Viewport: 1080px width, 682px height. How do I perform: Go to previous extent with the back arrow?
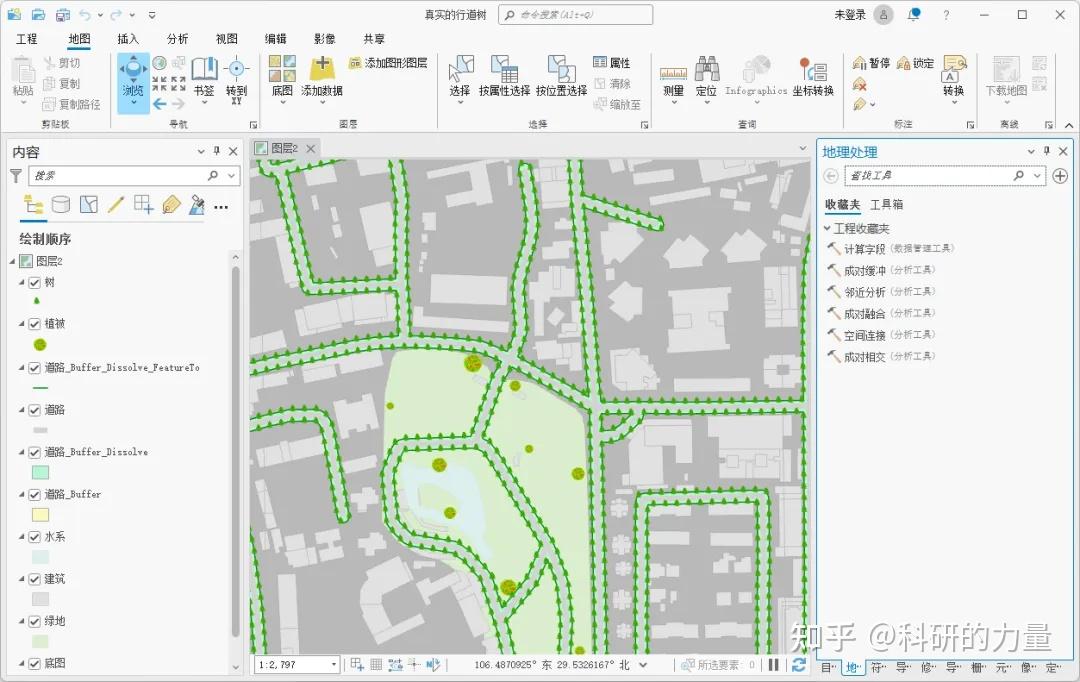click(160, 104)
